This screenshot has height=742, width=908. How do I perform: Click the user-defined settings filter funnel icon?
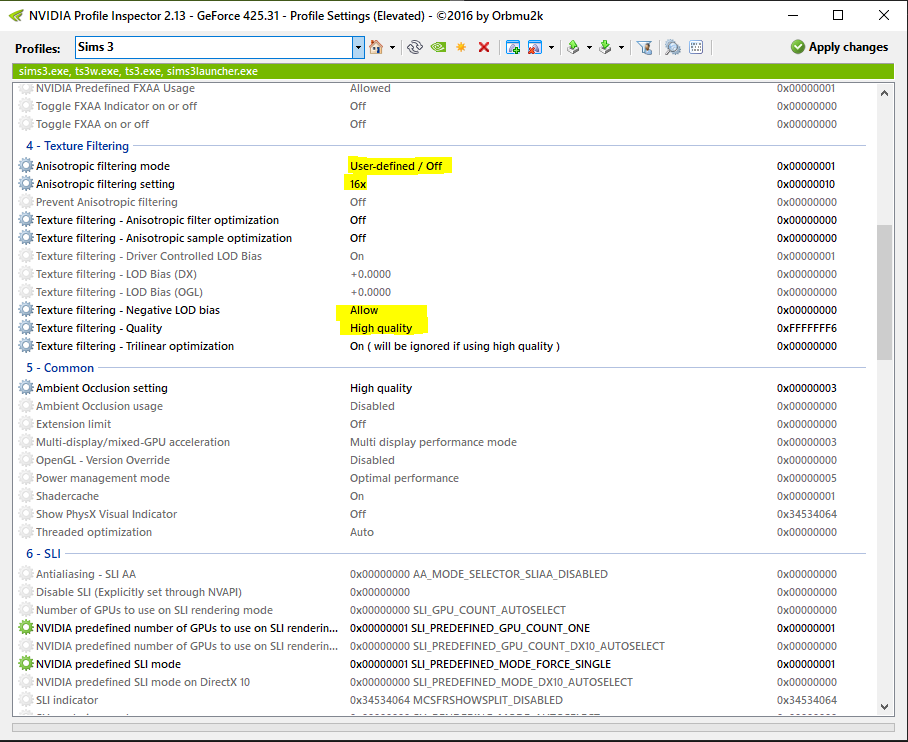[x=645, y=47]
